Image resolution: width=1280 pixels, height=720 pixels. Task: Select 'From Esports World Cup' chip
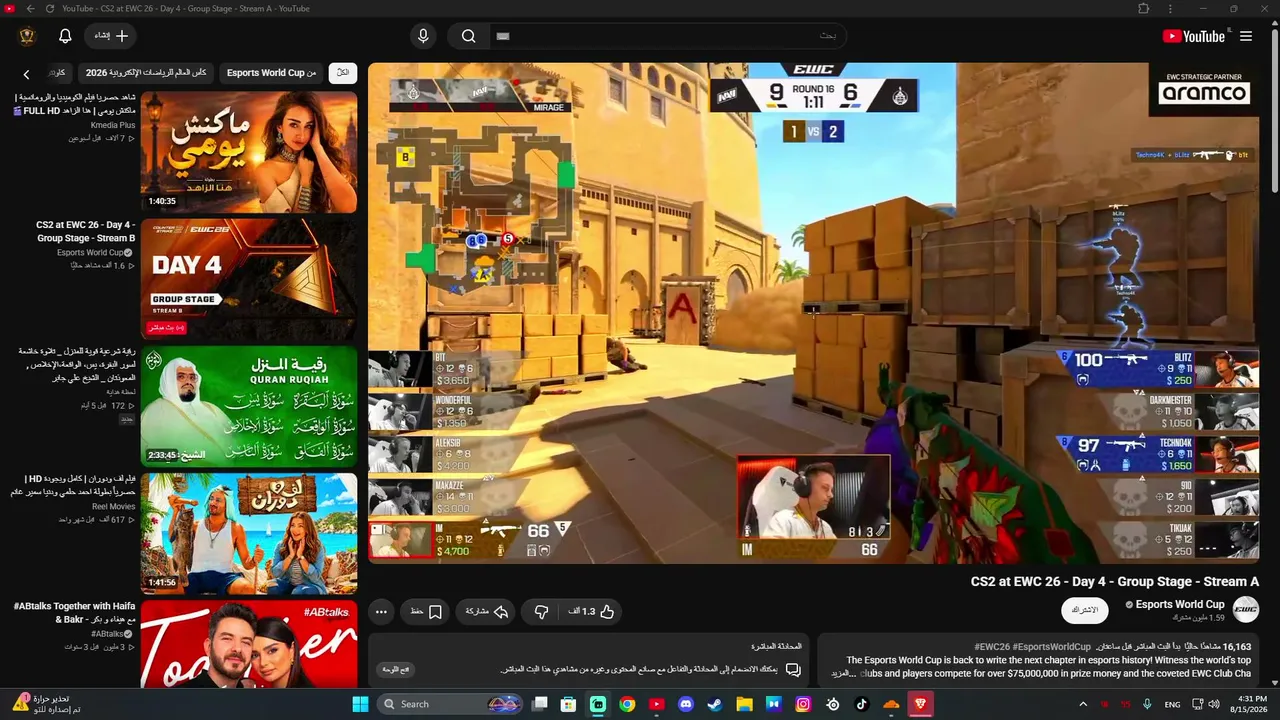(x=271, y=73)
